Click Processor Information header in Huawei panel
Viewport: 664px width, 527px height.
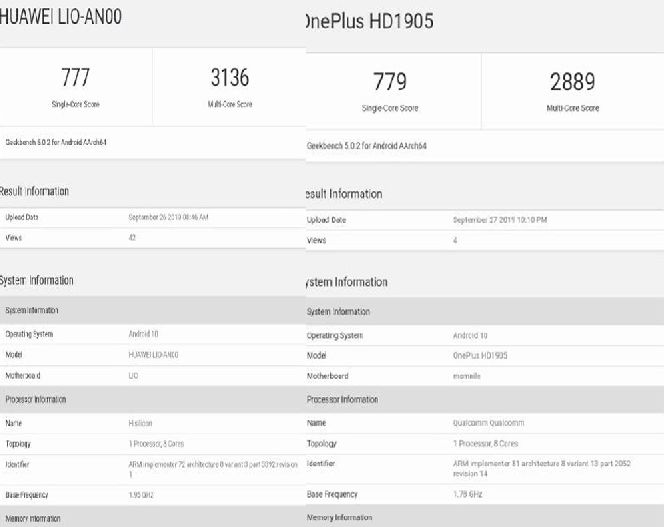[x=36, y=399]
